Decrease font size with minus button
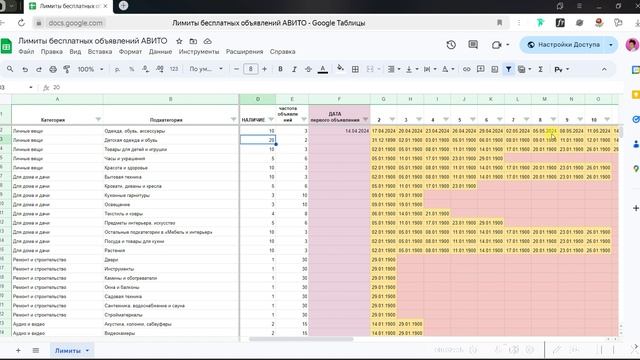Image resolution: width=640 pixels, height=360 pixels. click(236, 69)
